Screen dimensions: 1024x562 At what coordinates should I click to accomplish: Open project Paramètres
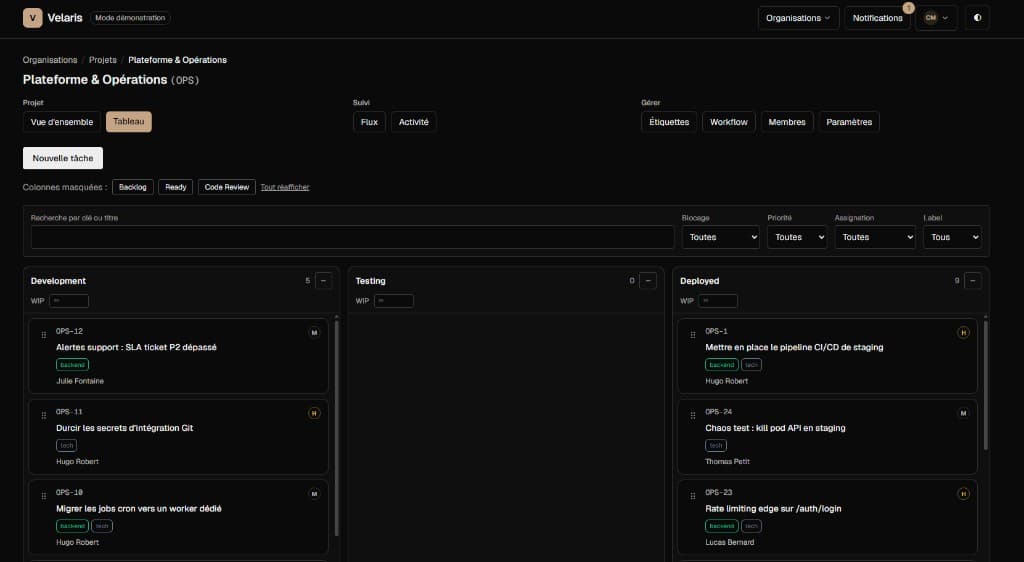(x=849, y=122)
